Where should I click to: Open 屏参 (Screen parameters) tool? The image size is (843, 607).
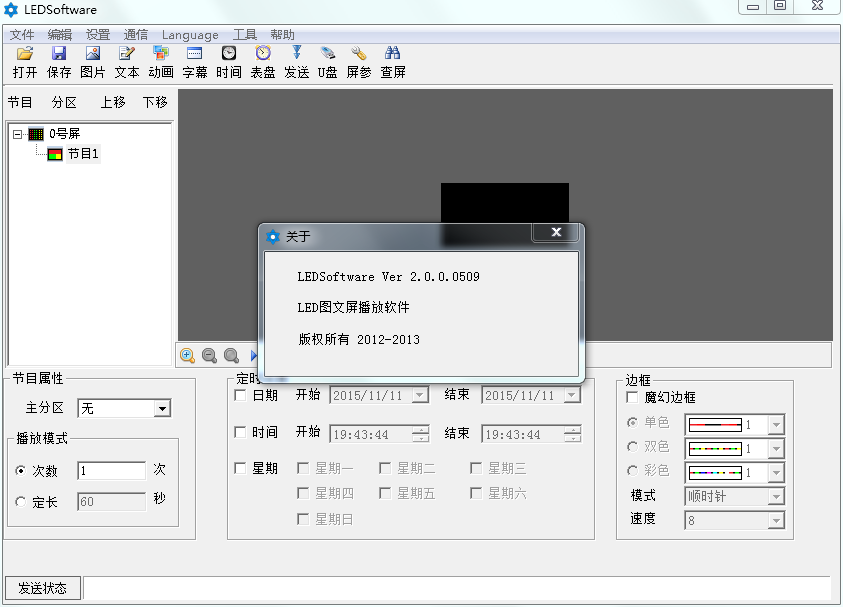coord(359,53)
